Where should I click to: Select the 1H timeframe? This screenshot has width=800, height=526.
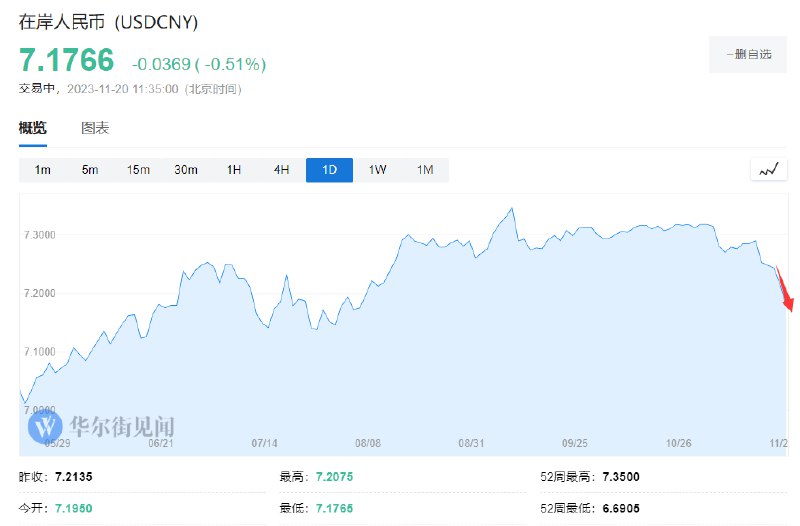point(234,170)
